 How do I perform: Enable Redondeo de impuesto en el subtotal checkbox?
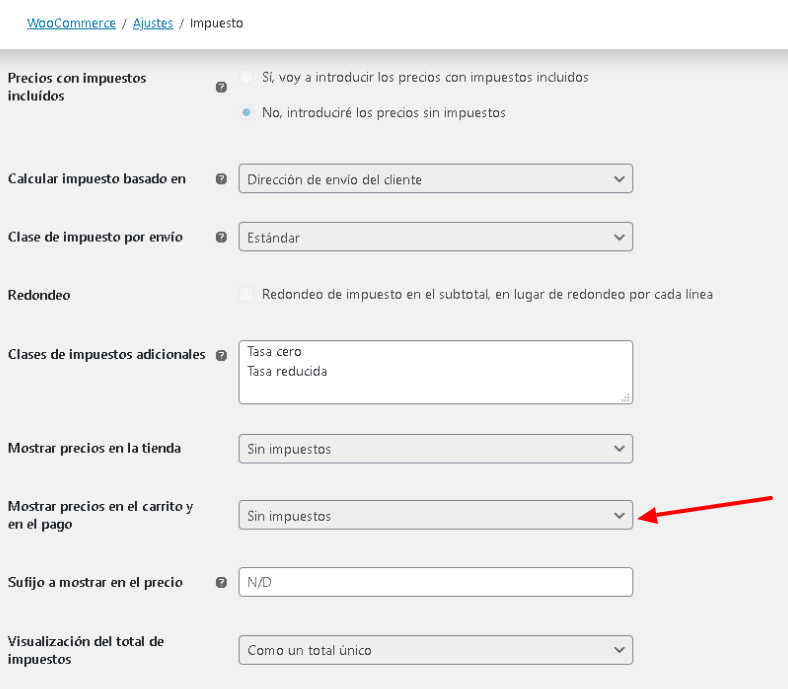[246, 294]
